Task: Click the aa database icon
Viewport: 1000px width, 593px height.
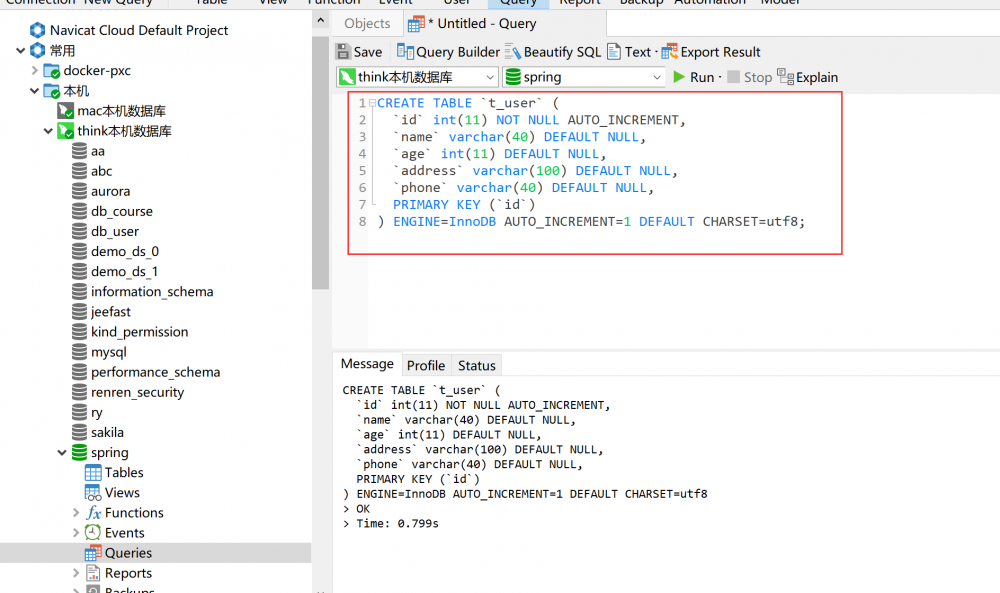Action: [x=79, y=151]
